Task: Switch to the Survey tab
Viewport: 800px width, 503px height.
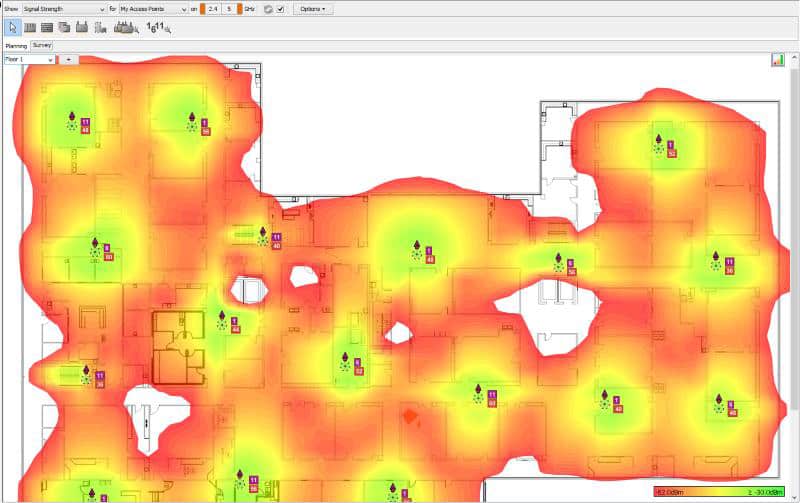Action: (x=41, y=45)
